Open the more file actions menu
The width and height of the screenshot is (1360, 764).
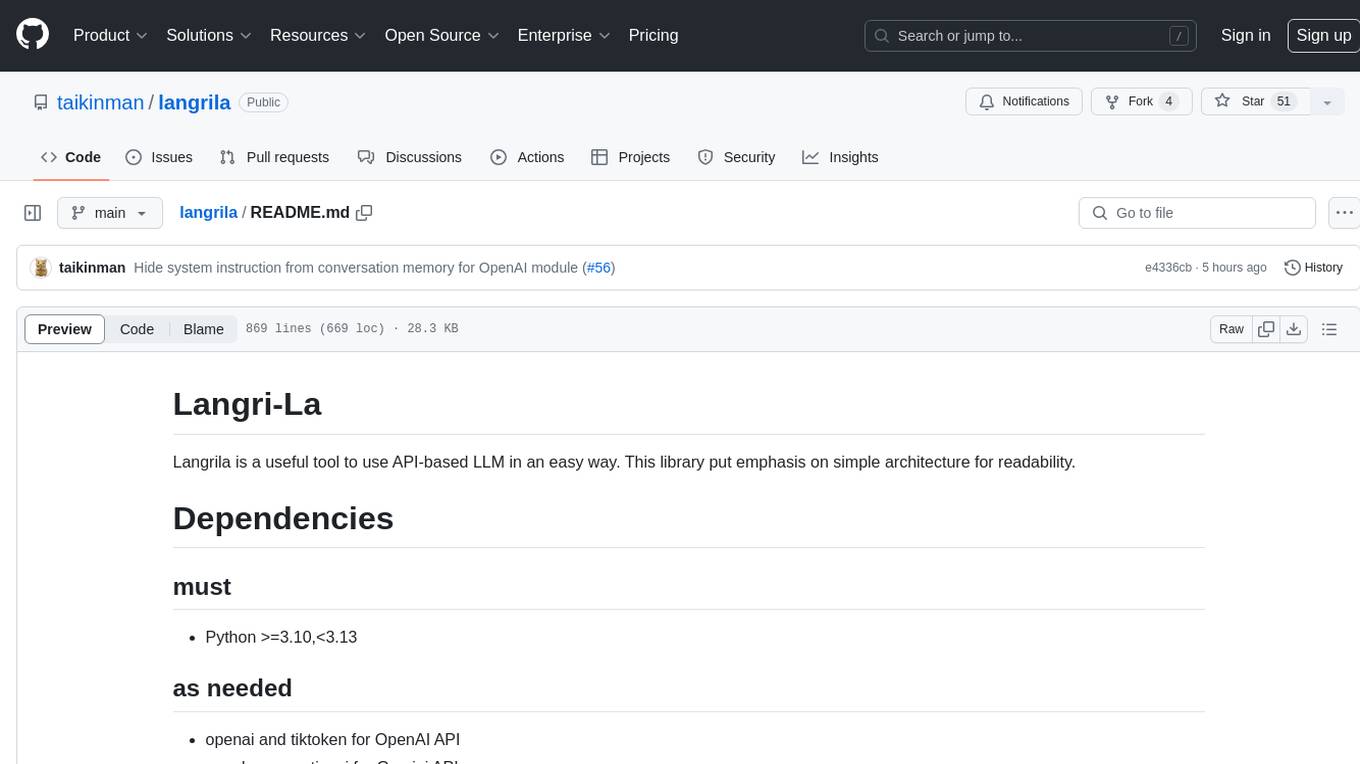click(x=1345, y=213)
